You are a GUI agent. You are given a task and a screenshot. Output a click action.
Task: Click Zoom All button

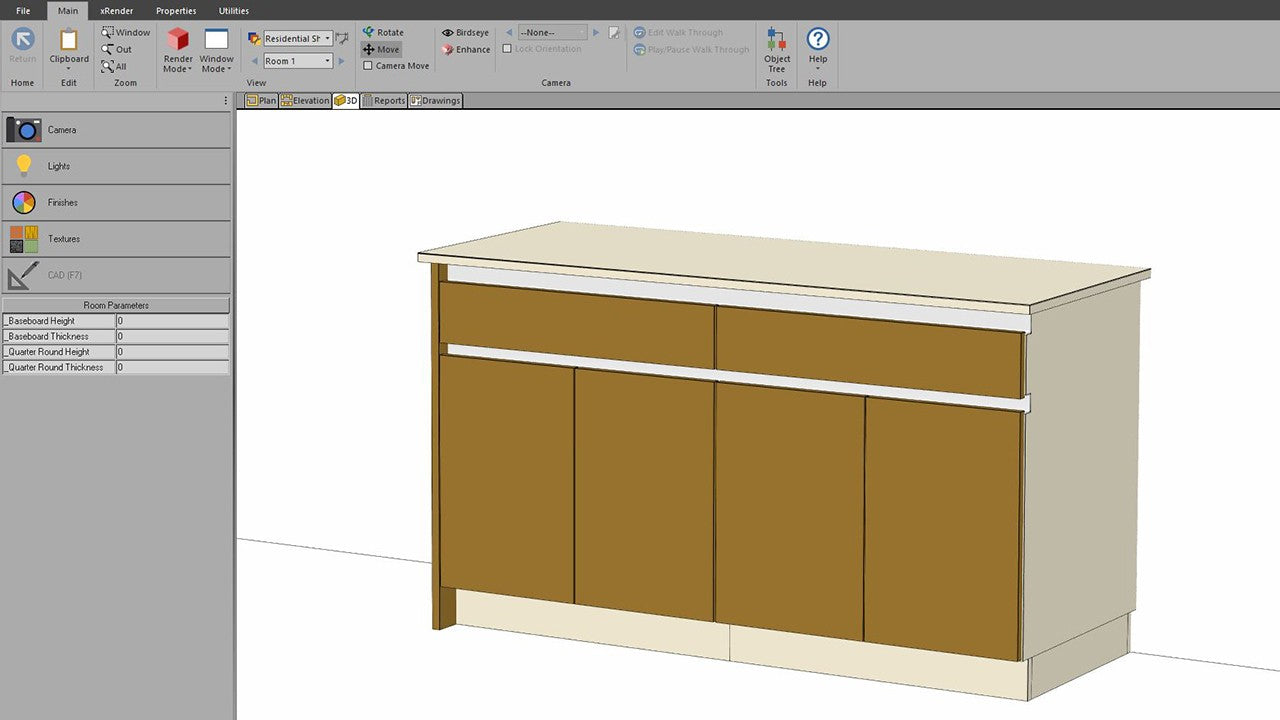[115, 66]
